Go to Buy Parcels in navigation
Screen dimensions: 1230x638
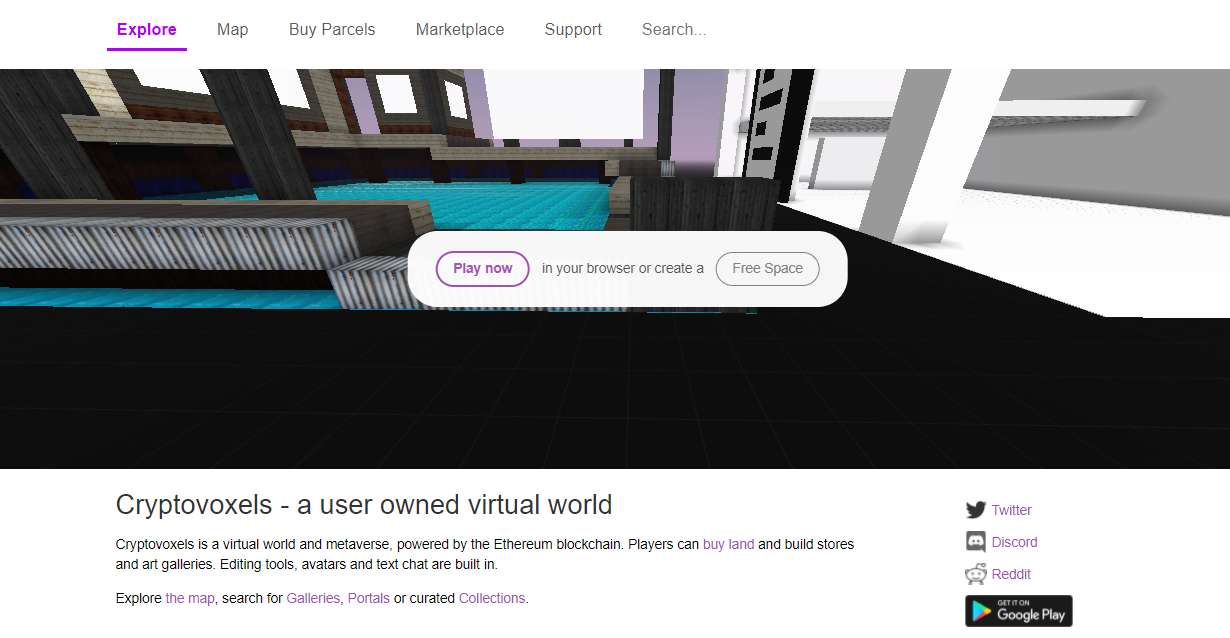pyautogui.click(x=332, y=30)
